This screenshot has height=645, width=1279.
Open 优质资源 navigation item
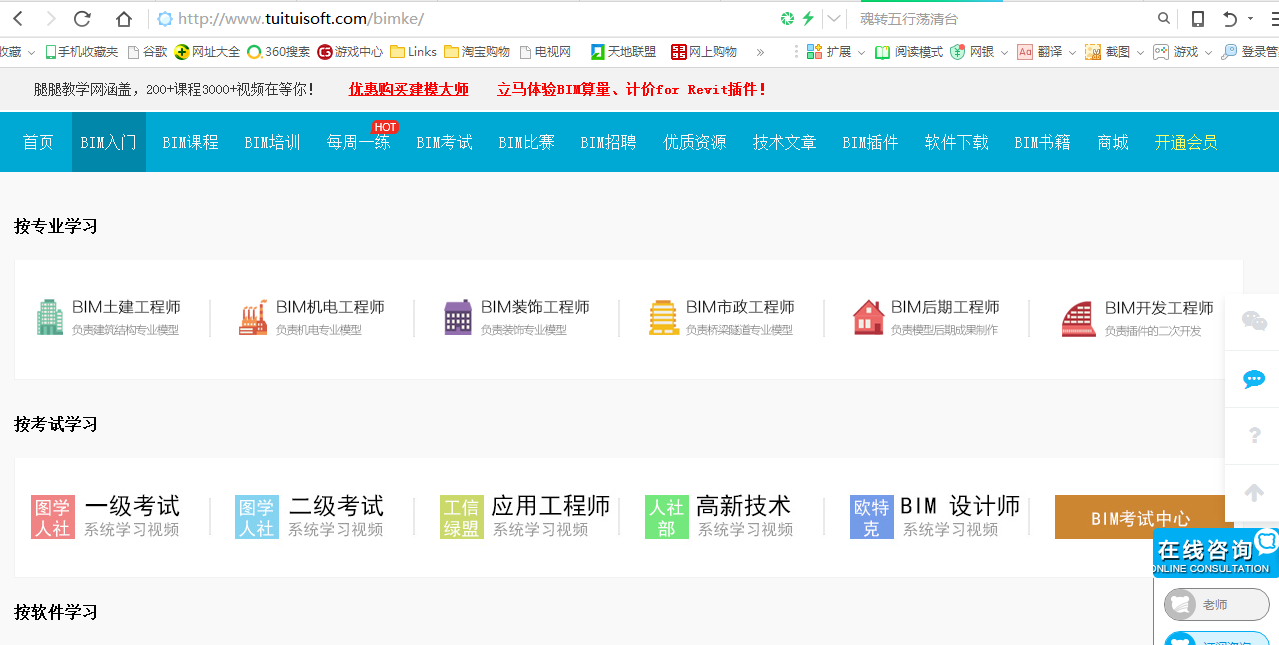(x=695, y=142)
